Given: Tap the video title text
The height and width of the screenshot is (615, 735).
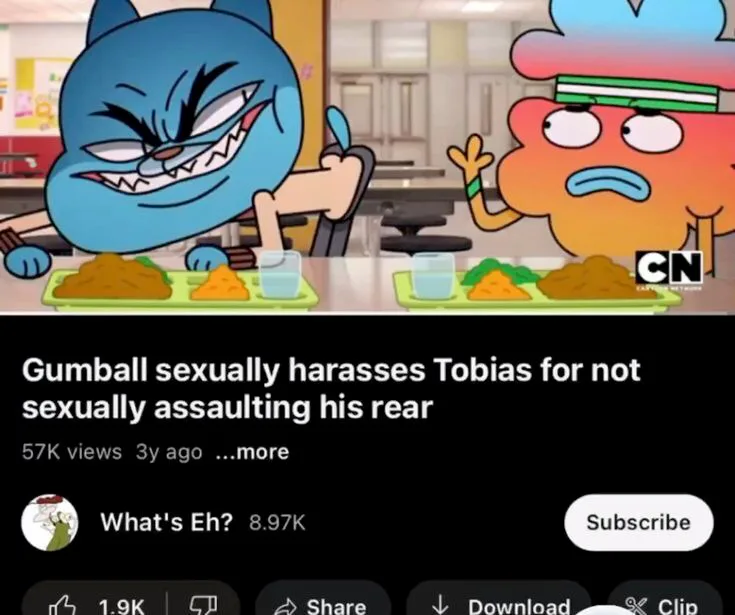Looking at the screenshot, I should tap(331, 389).
